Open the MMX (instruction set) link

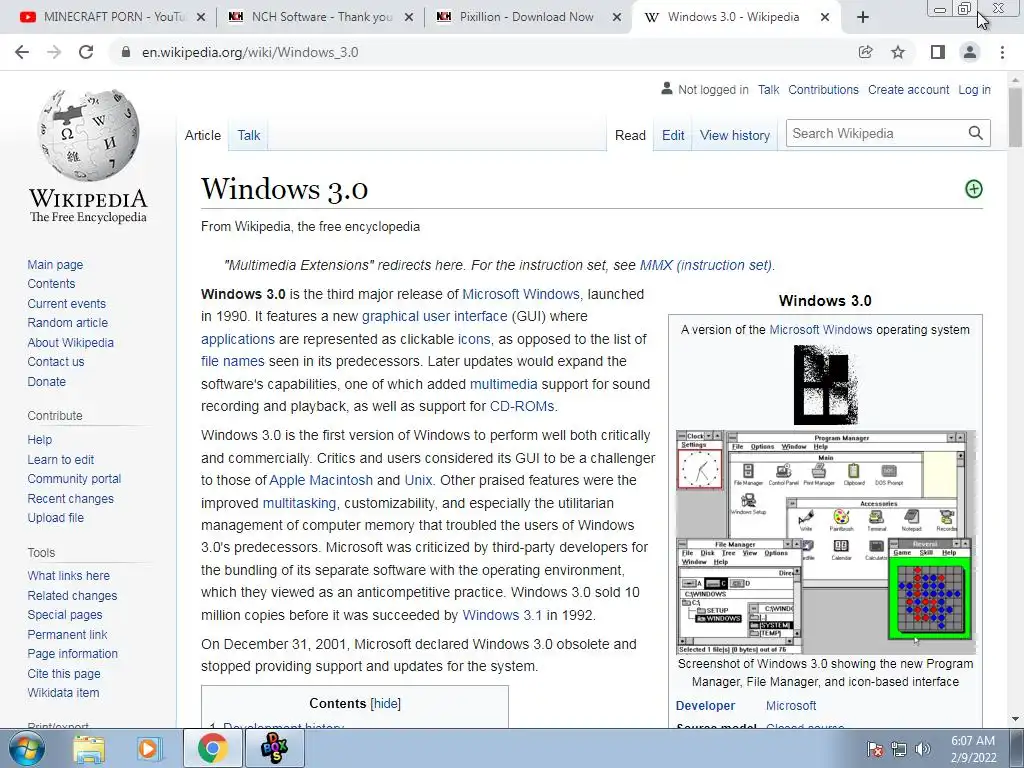click(706, 265)
